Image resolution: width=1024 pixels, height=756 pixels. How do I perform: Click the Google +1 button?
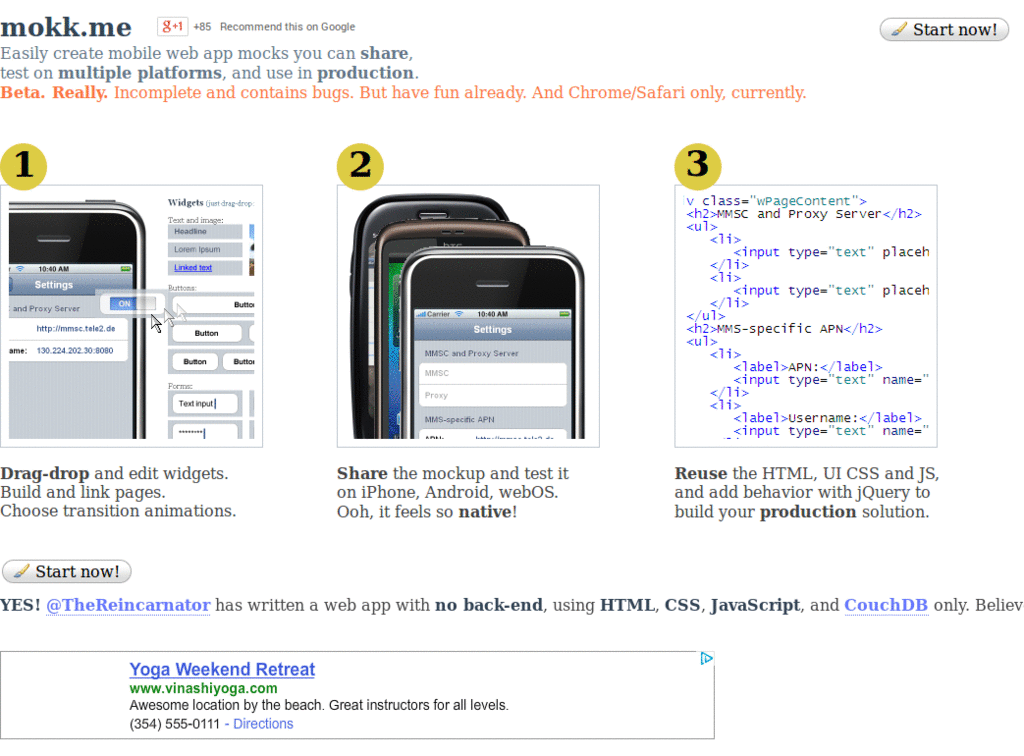click(x=172, y=26)
